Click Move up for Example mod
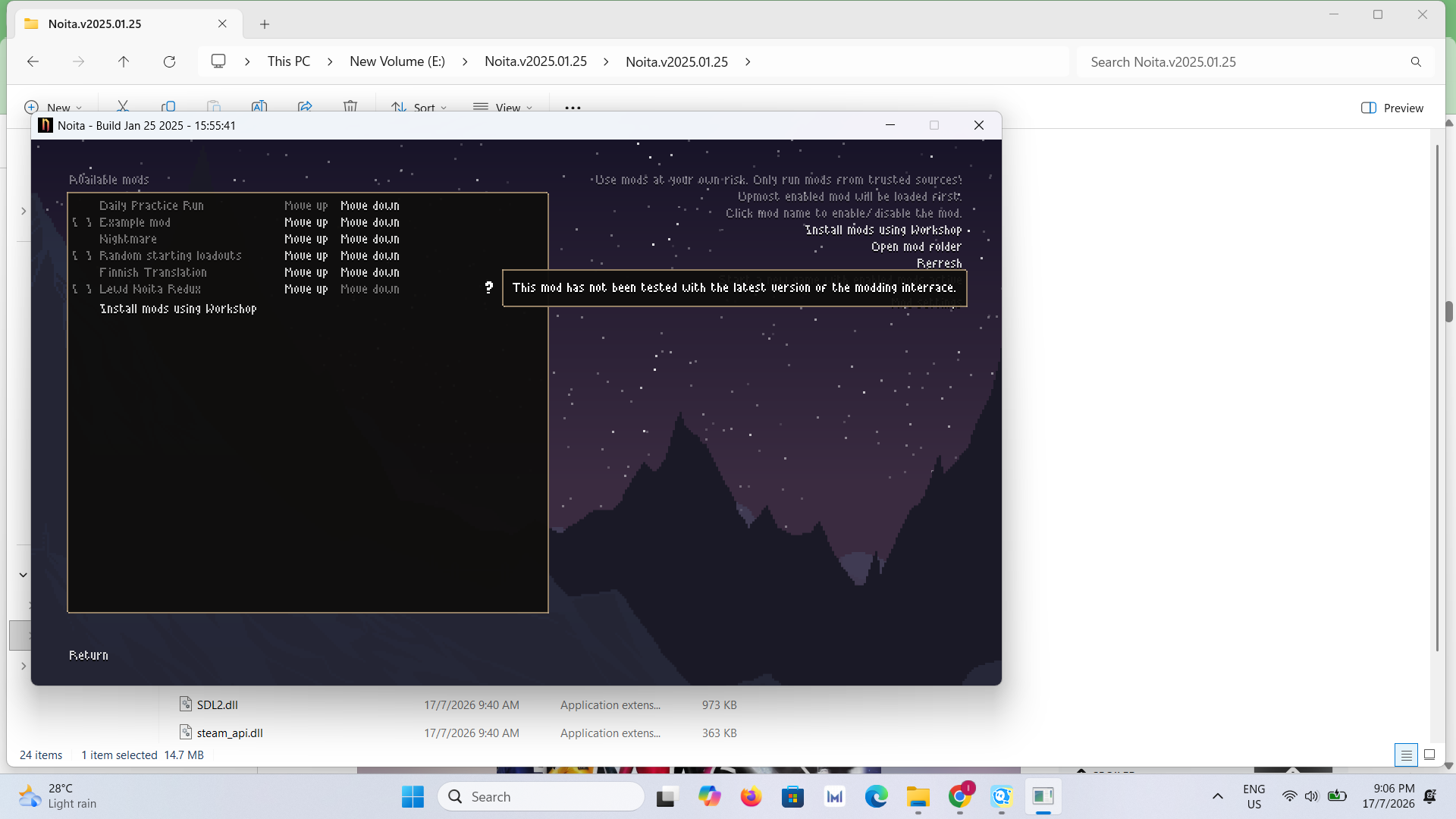This screenshot has height=819, width=1456. 306,222
